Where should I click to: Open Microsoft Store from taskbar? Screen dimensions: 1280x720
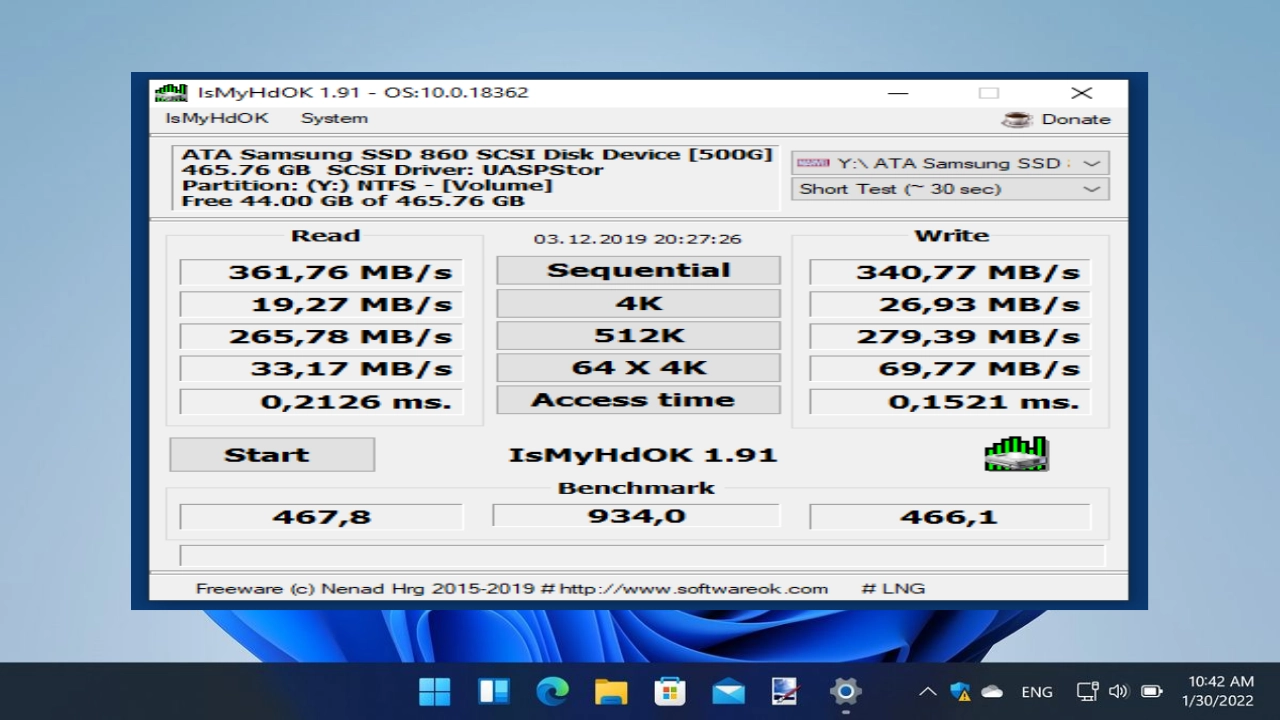click(x=669, y=691)
